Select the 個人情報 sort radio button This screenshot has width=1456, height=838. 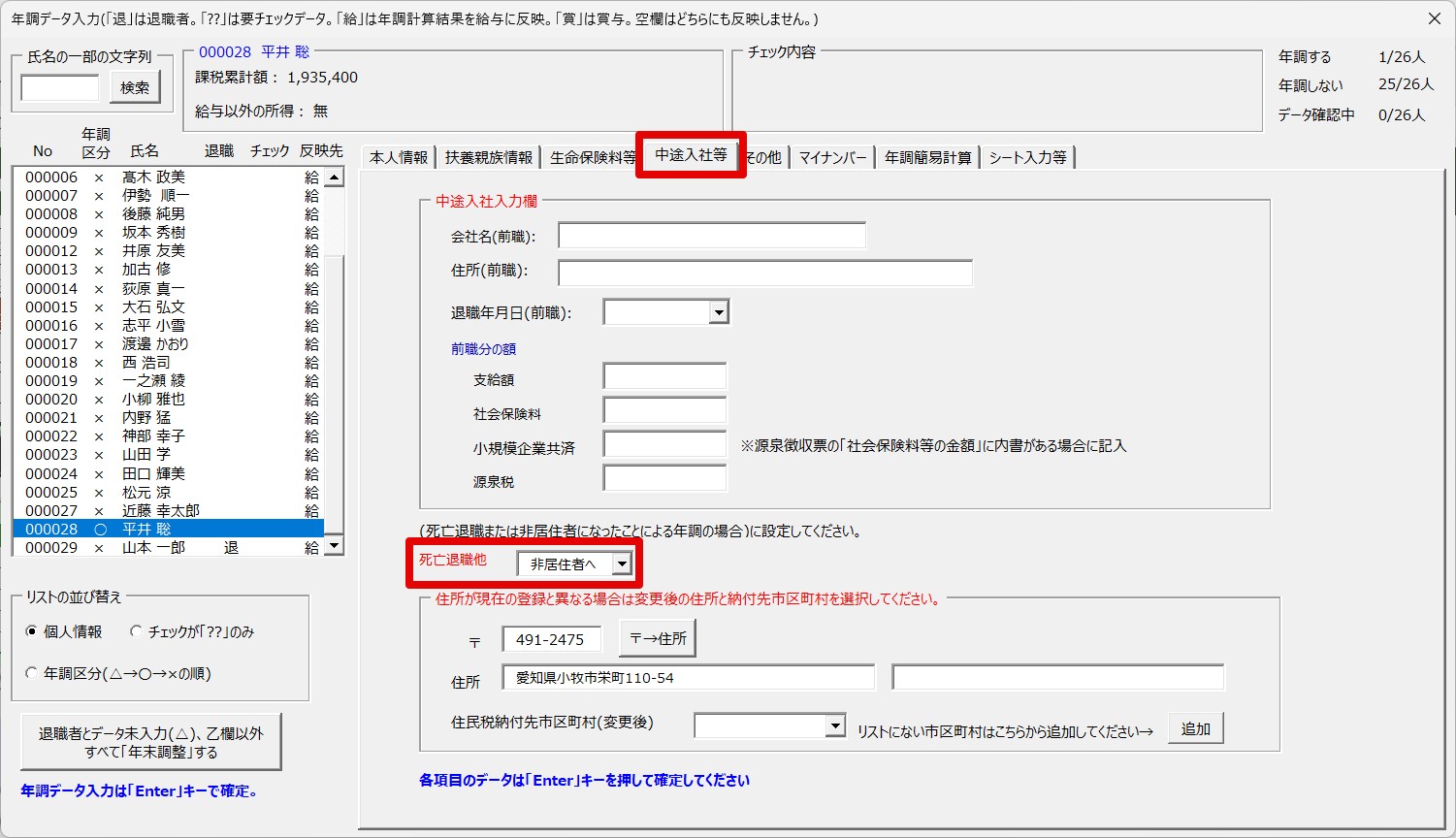coord(32,631)
